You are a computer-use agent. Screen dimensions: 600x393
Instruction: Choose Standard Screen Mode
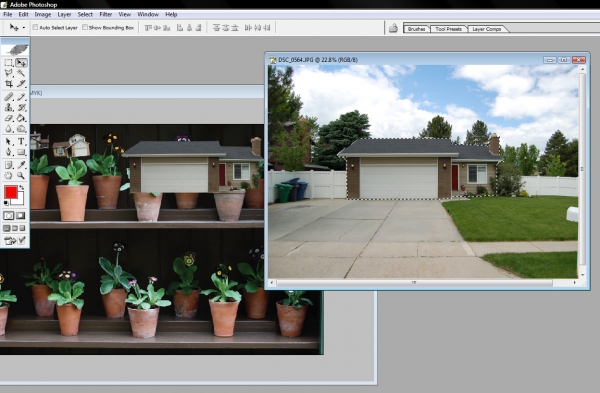[x=7, y=228]
